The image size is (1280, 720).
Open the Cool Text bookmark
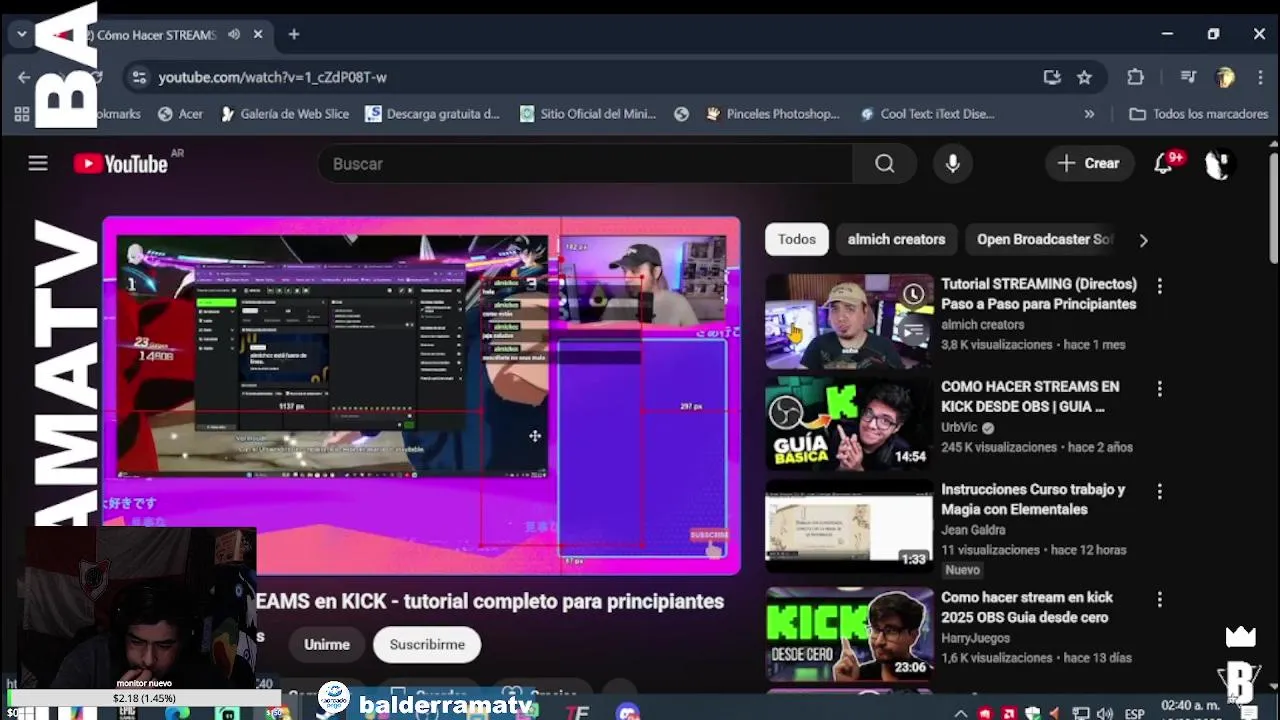927,114
